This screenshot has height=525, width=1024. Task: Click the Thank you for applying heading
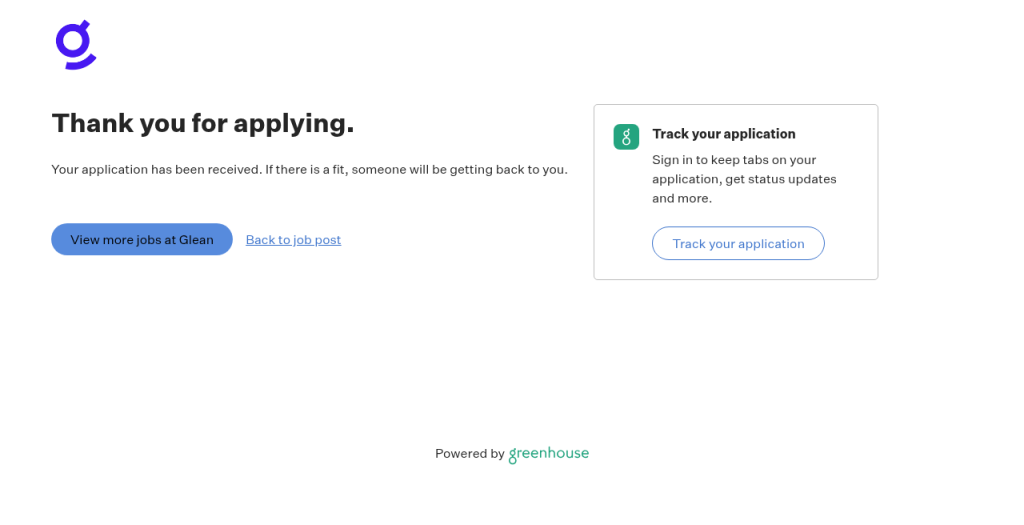(203, 123)
